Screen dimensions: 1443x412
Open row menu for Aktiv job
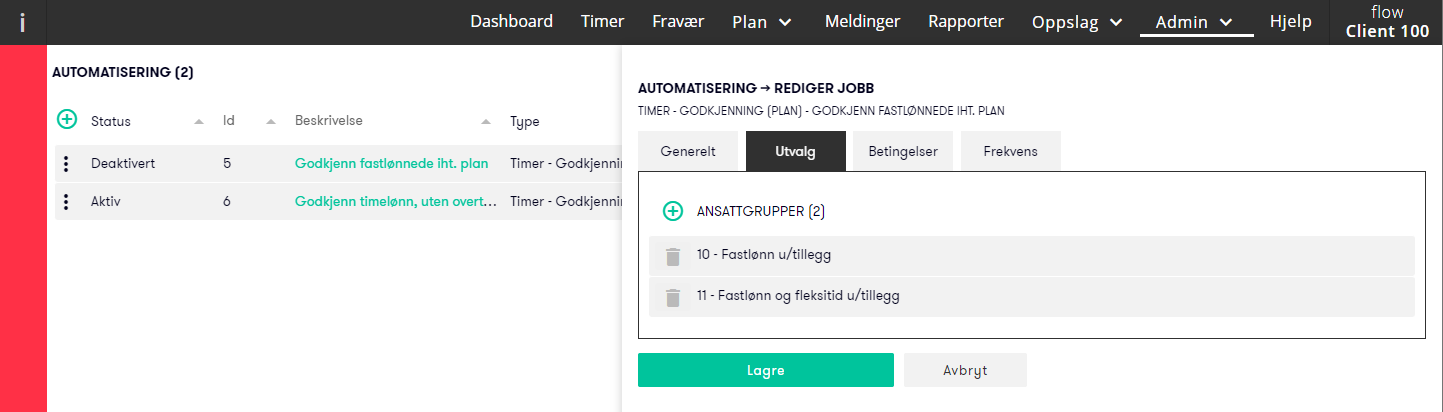tap(66, 201)
